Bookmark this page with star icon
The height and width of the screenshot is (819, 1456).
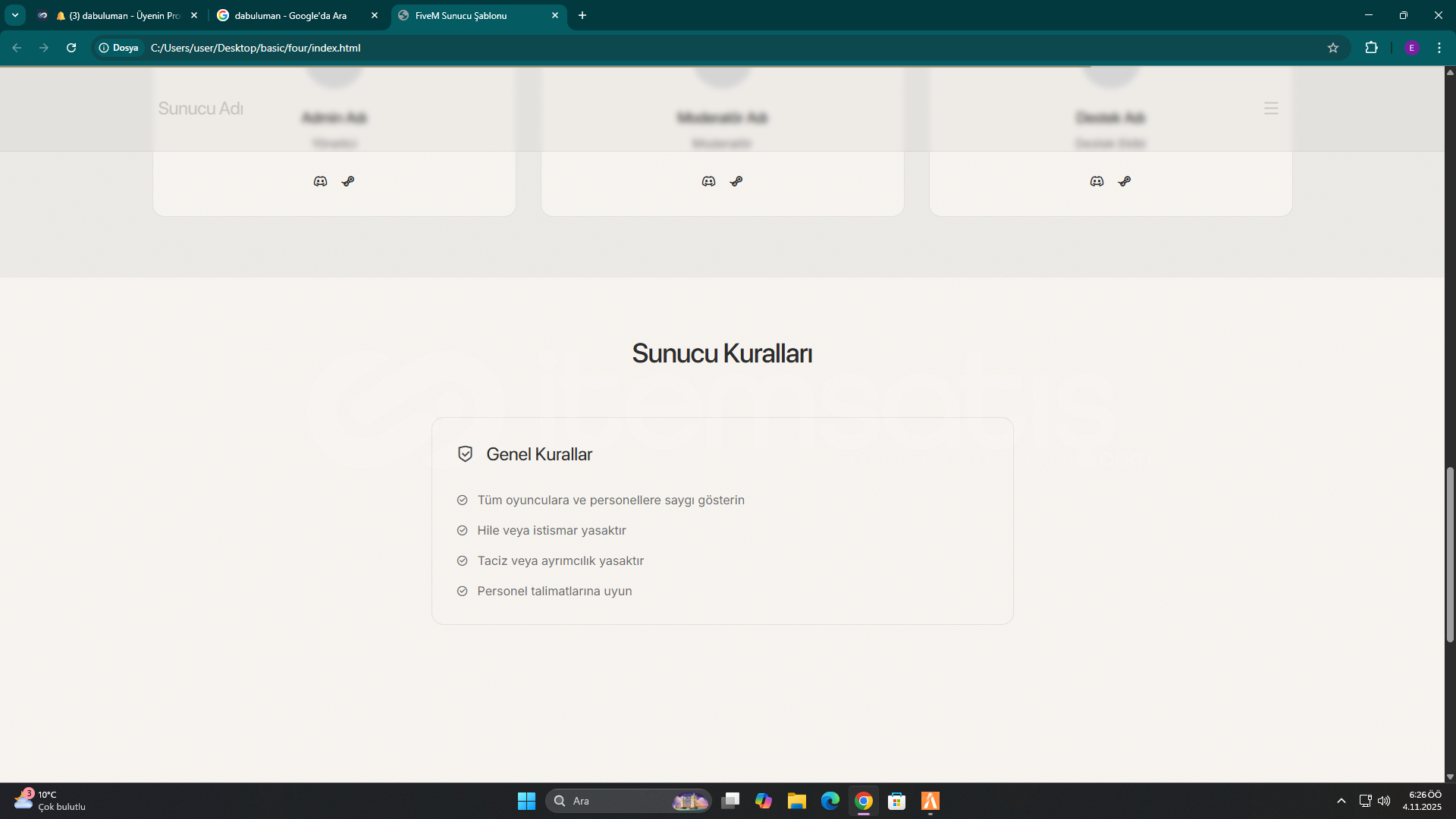(x=1333, y=48)
